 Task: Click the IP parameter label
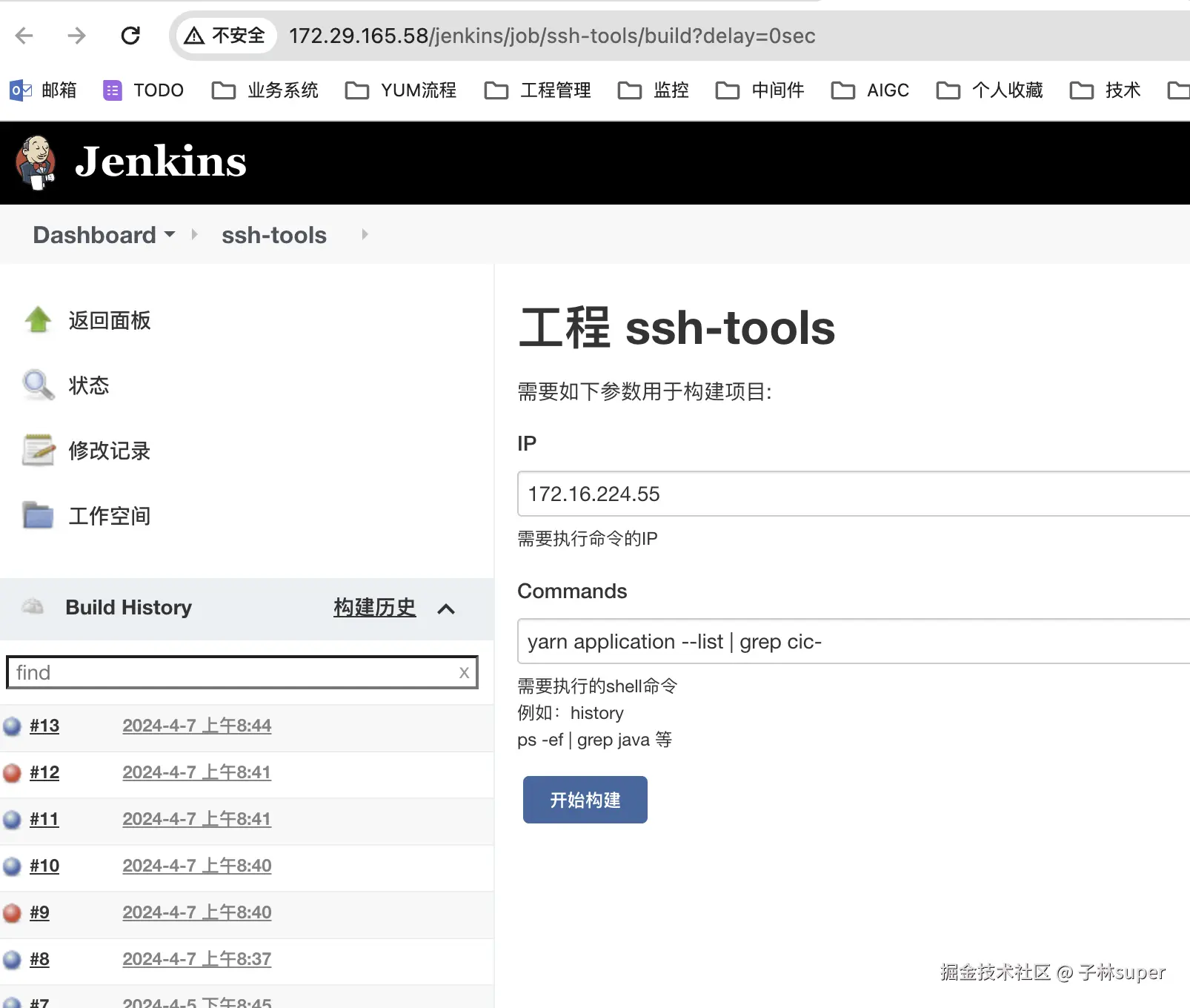tap(527, 443)
